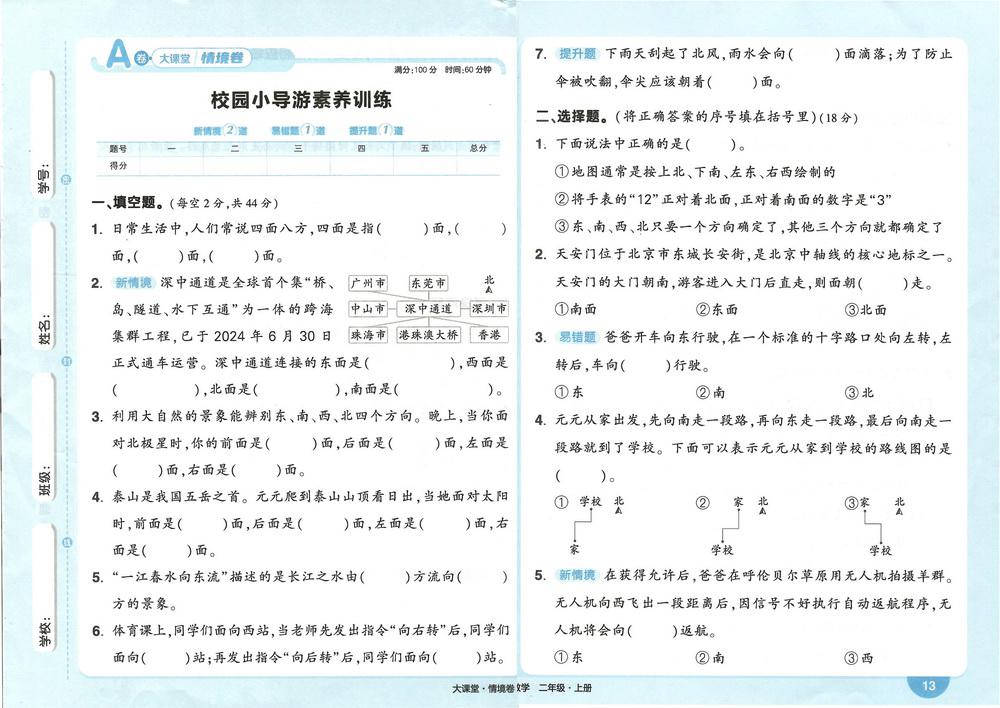Click the 新情境 tag on the 呼伦贝尔 drone question
The height and width of the screenshot is (708, 1000).
click(x=577, y=575)
